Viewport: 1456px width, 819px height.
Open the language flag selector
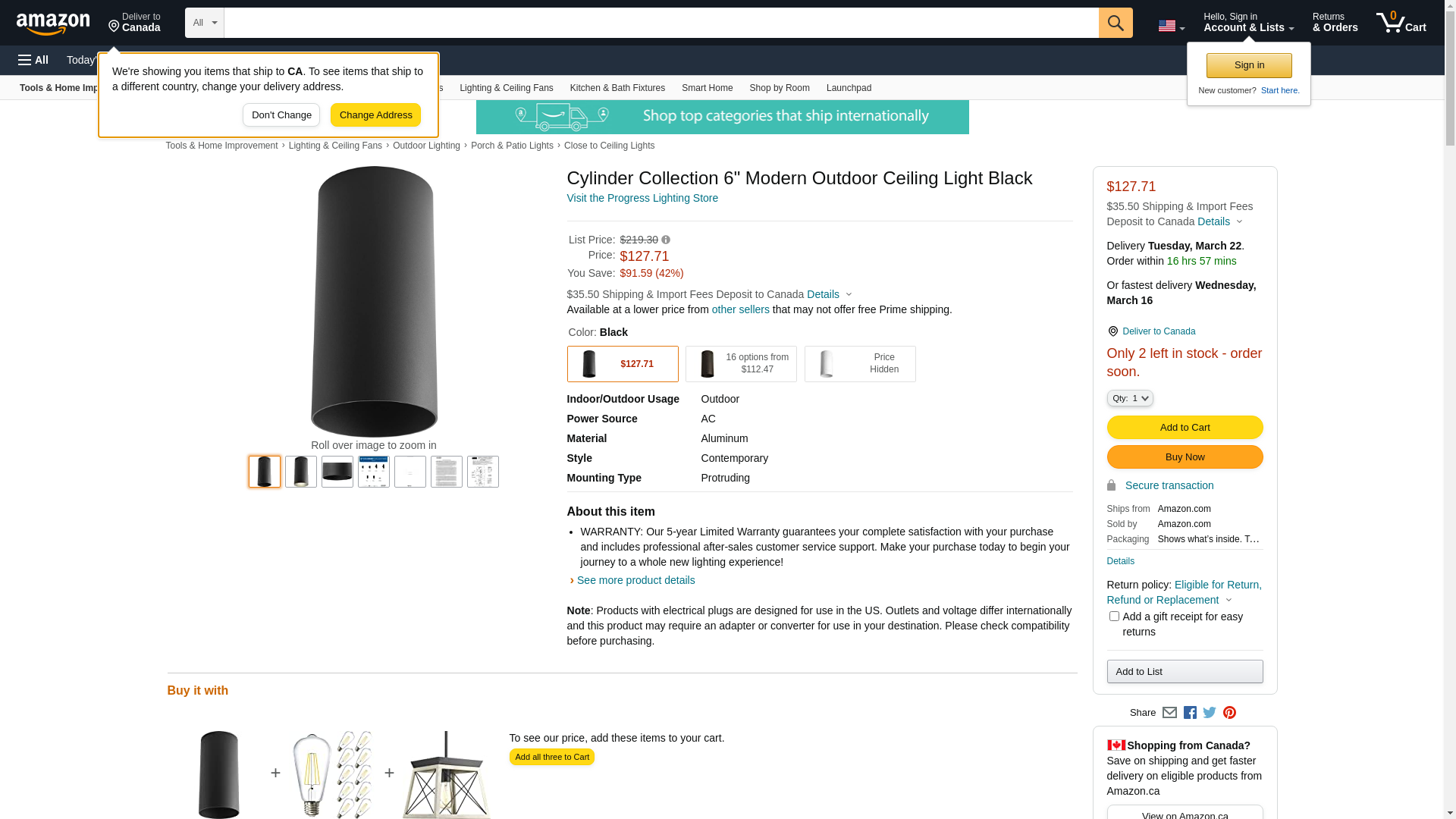1172,26
